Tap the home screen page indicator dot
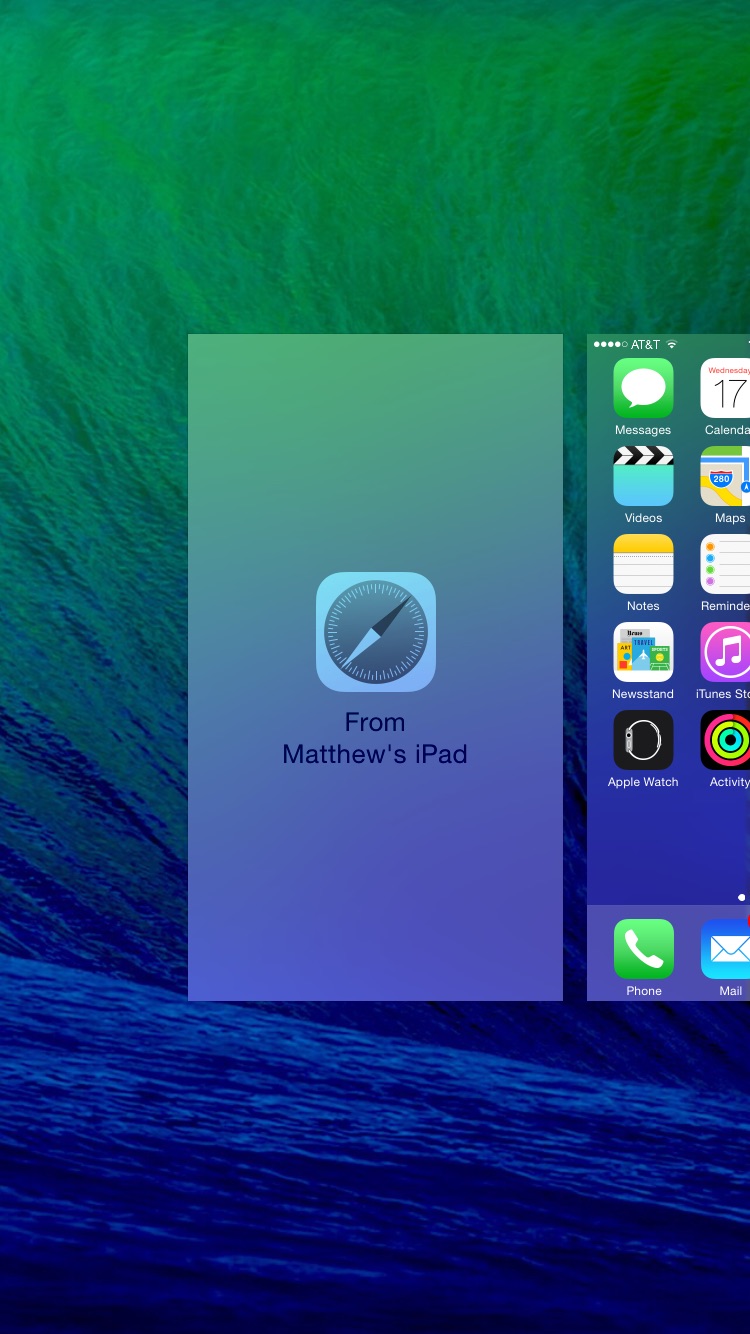The height and width of the screenshot is (1334, 750). point(741,898)
